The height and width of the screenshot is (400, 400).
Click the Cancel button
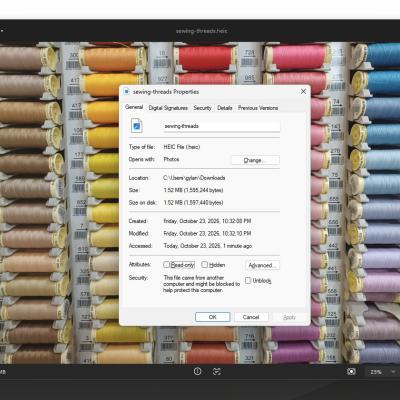pos(251,317)
